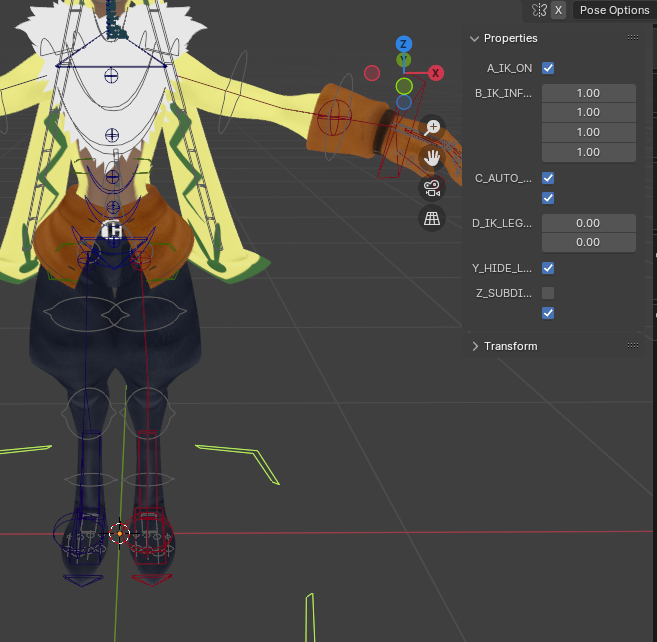
Task: Toggle the camera view icon
Action: point(432,188)
